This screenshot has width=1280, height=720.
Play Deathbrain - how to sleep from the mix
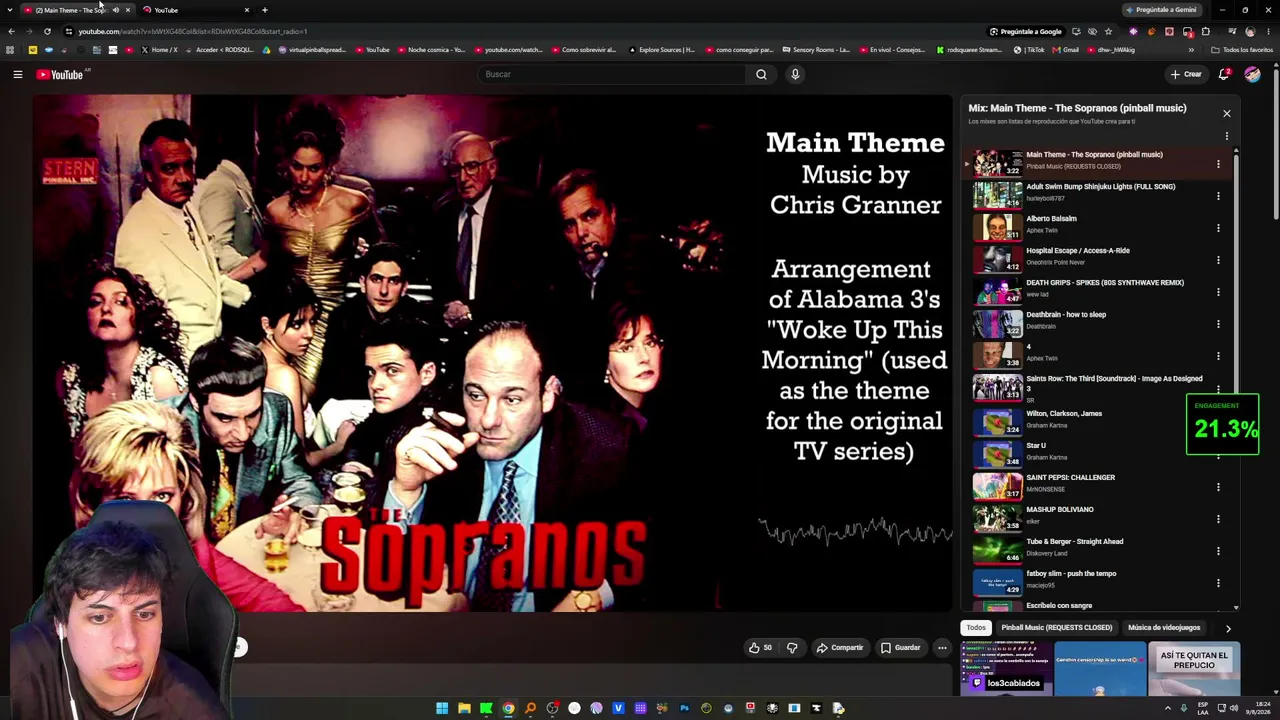(1095, 322)
